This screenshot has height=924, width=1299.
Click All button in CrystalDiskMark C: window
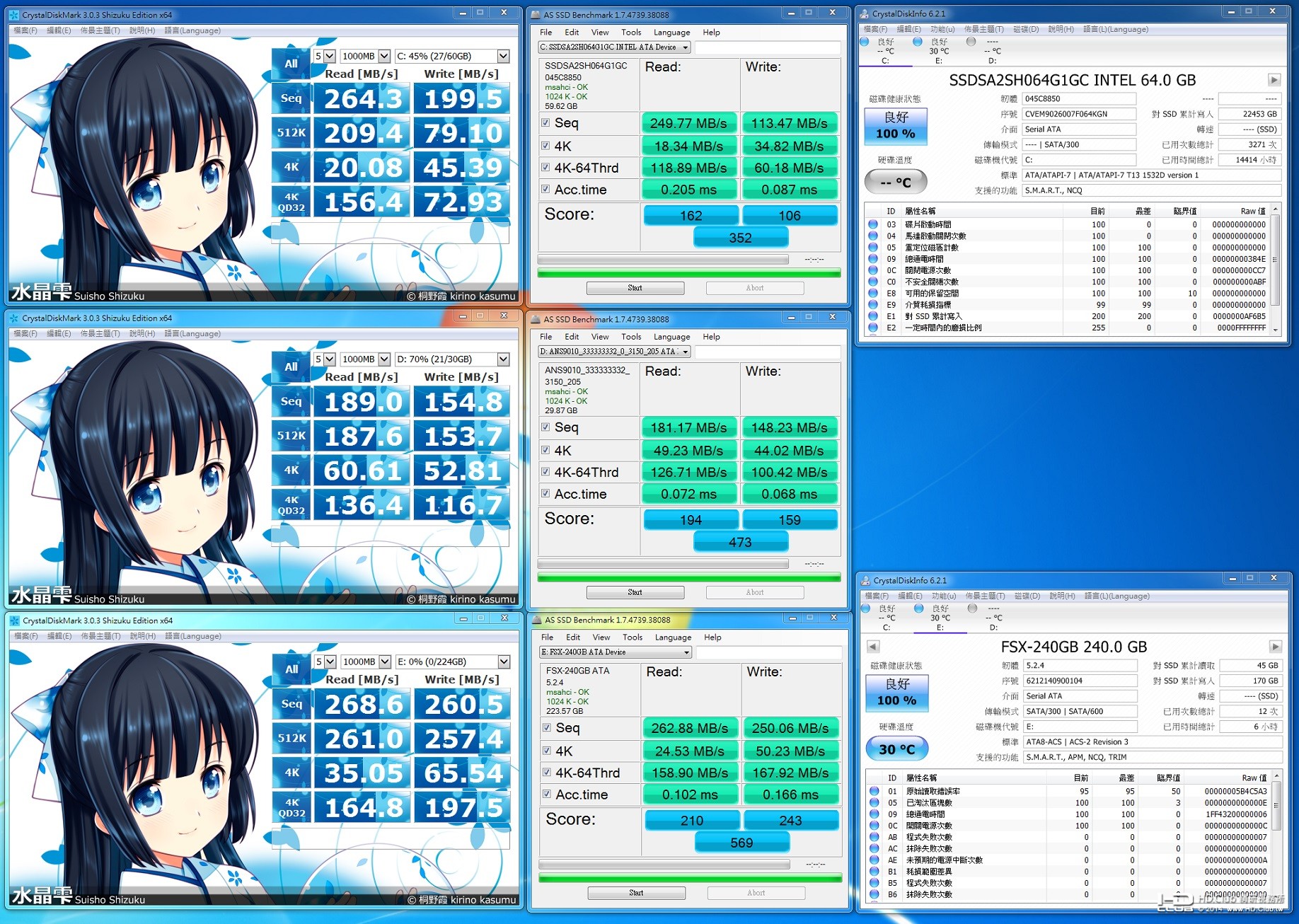(x=291, y=64)
